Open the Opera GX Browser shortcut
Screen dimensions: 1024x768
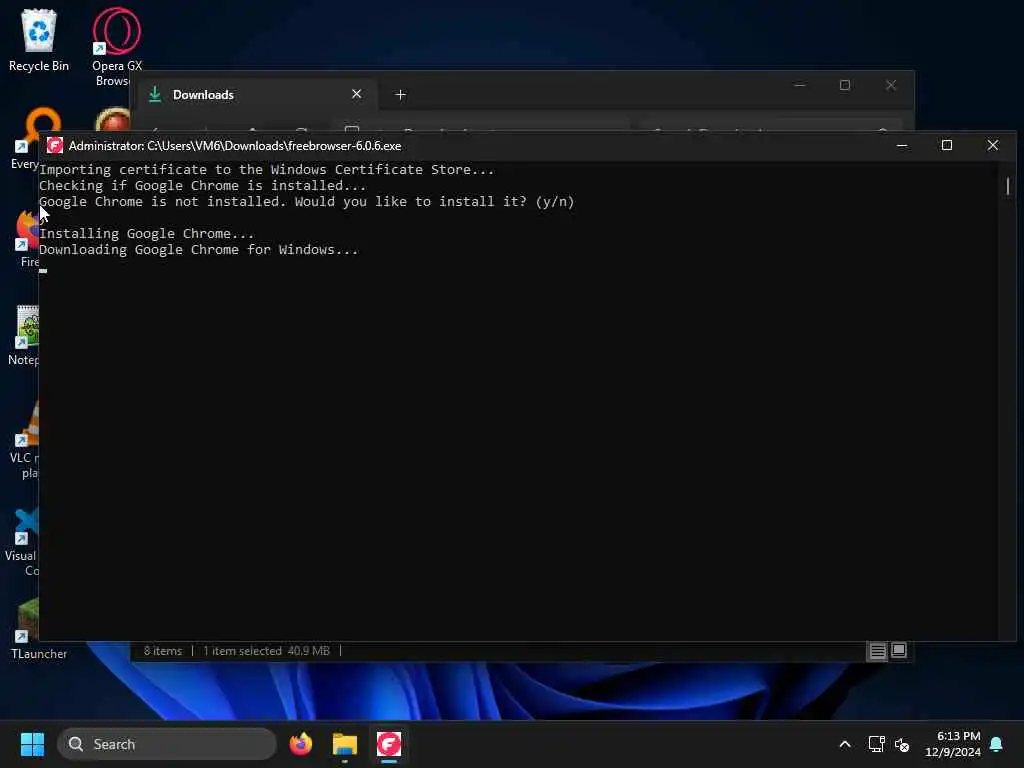tap(117, 47)
